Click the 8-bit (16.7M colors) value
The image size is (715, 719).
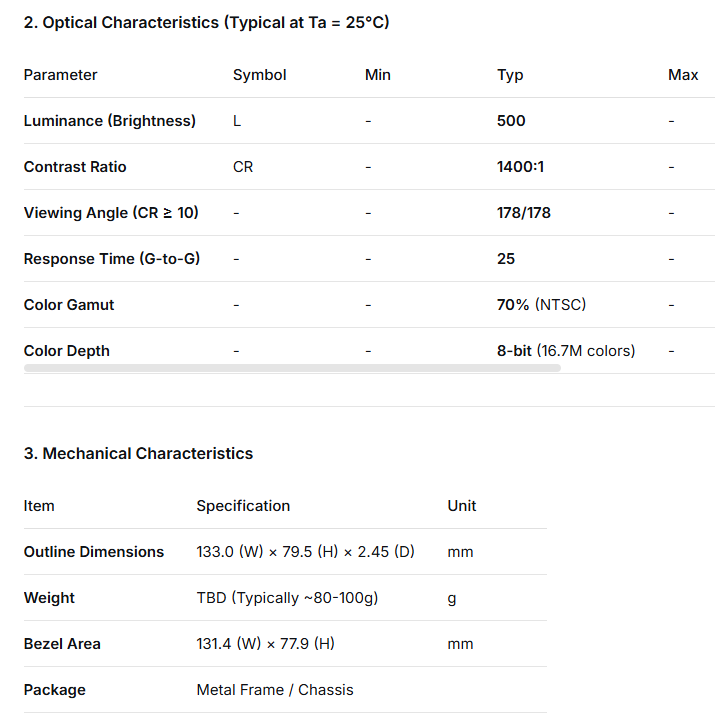[x=566, y=351]
